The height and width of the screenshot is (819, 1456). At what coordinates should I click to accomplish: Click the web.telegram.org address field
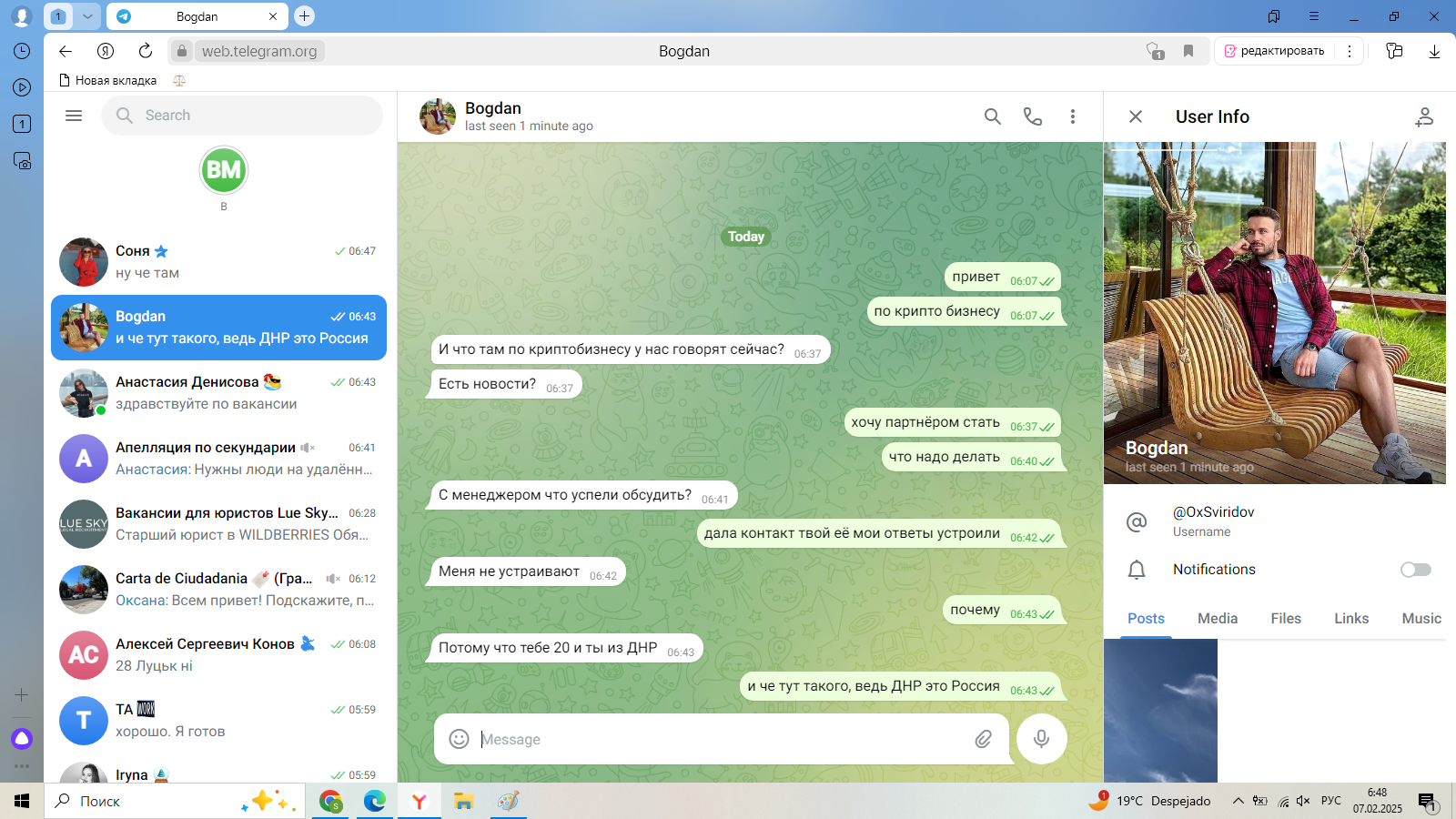click(x=259, y=51)
